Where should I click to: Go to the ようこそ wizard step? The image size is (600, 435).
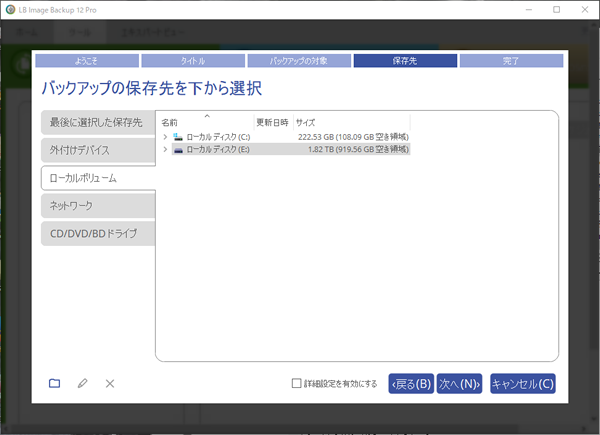tap(87, 61)
